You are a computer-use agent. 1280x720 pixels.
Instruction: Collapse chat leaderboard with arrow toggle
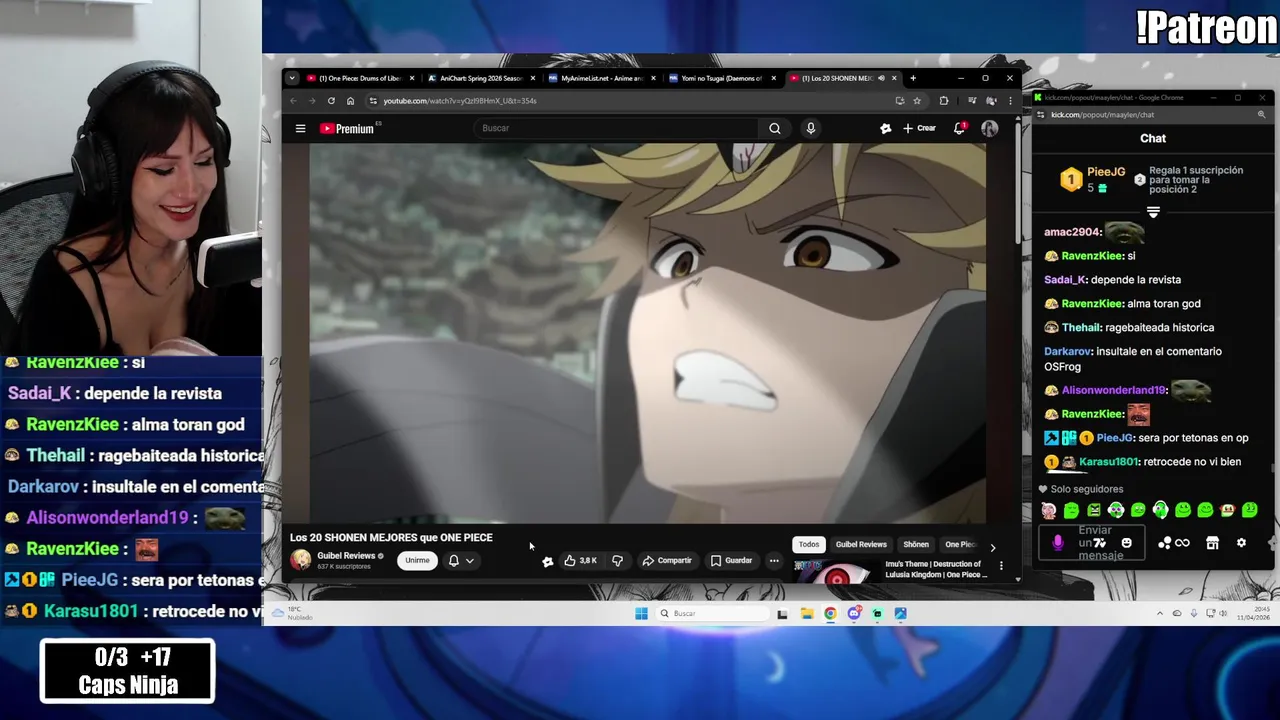tap(1153, 212)
